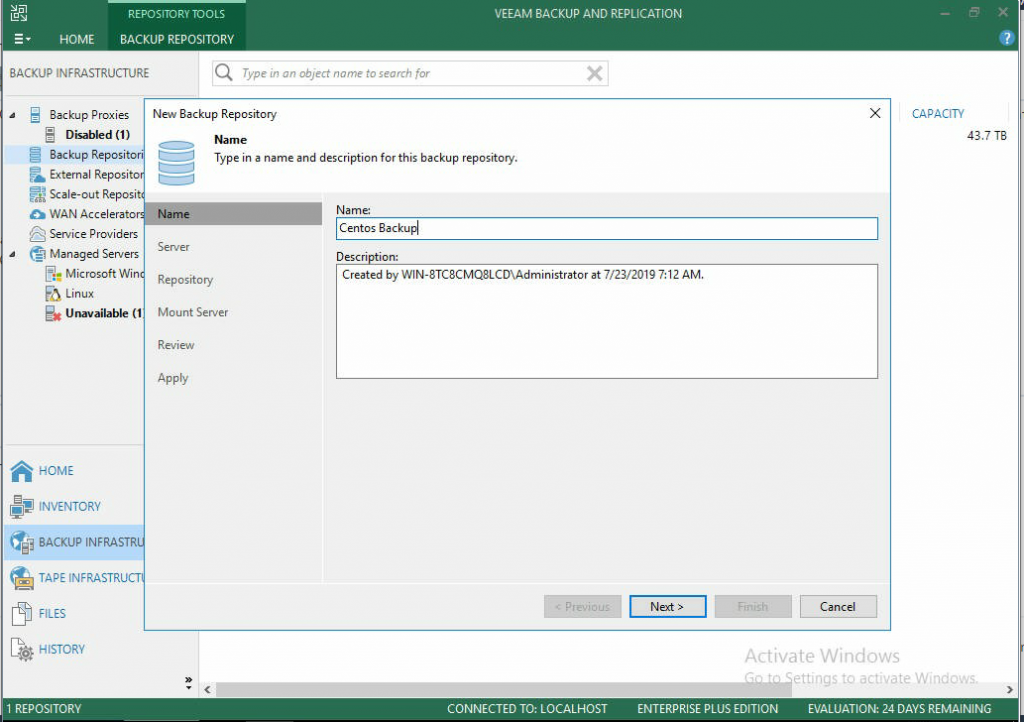Click the < Previous button

[583, 606]
